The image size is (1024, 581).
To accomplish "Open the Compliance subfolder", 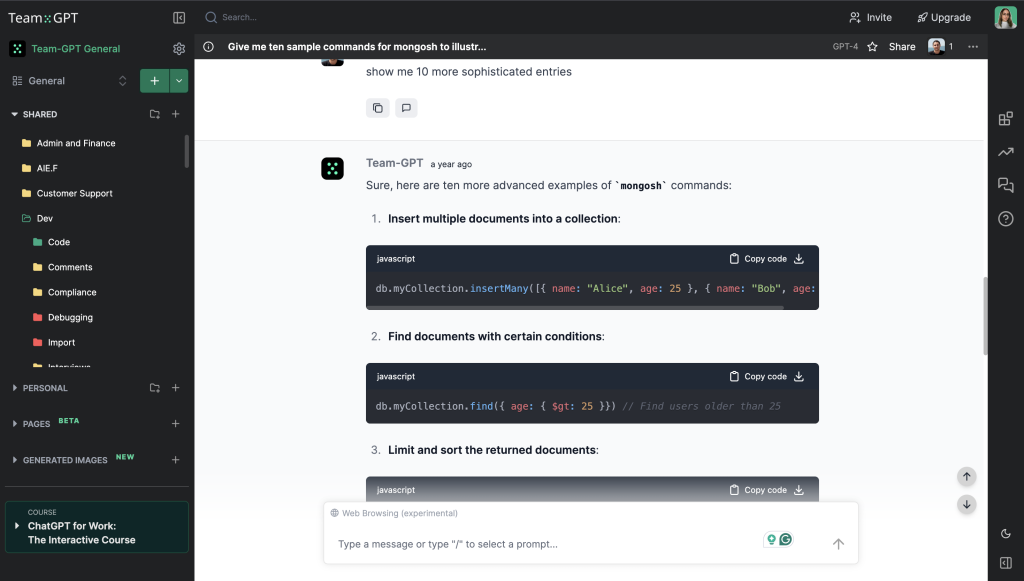I will [x=65, y=292].
